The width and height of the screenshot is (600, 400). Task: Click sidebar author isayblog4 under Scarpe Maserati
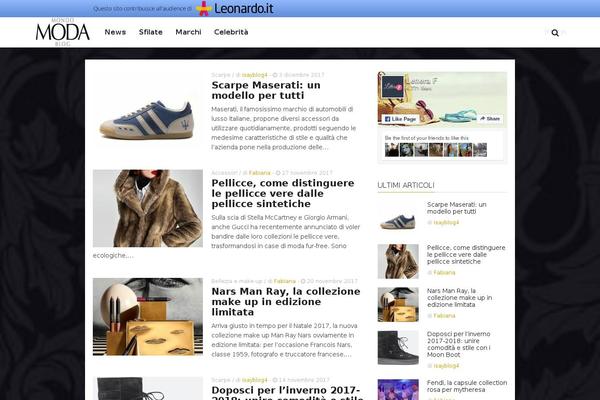[446, 222]
